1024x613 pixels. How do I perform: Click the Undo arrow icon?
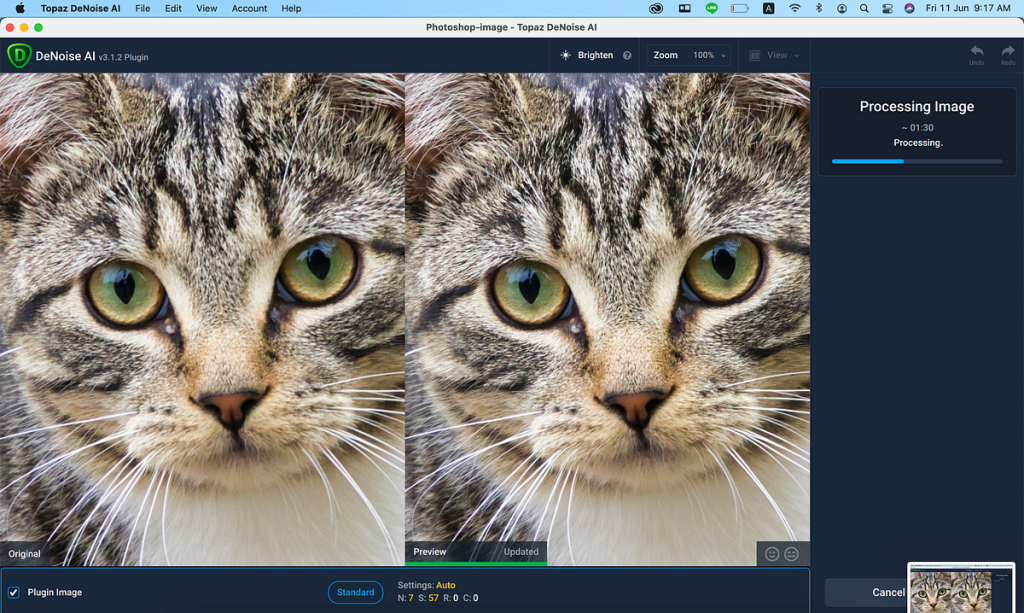coord(976,51)
